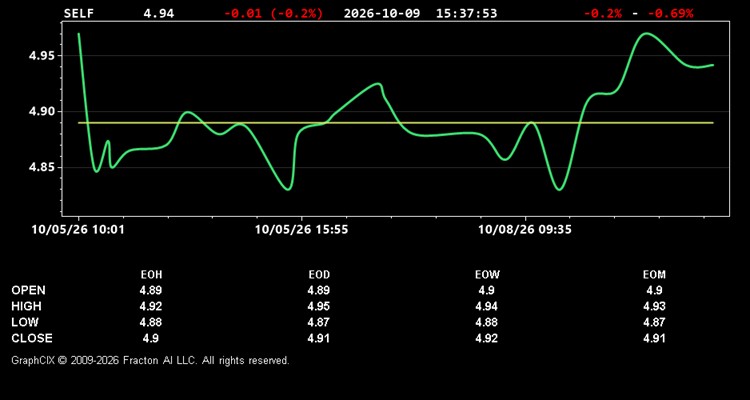Click the 10/05/26 15:55 axis label

point(301,230)
